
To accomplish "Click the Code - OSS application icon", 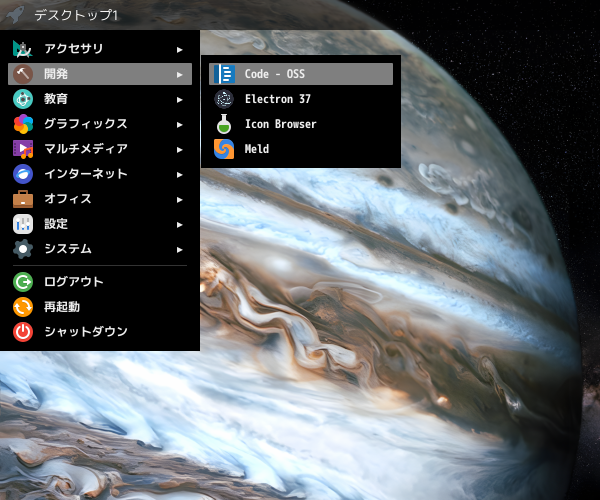I will [224, 74].
